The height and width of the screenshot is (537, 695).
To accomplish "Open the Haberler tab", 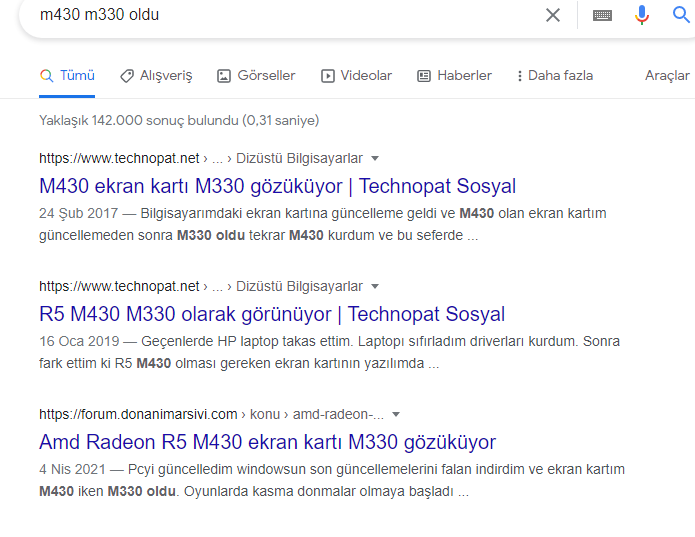I will (454, 75).
